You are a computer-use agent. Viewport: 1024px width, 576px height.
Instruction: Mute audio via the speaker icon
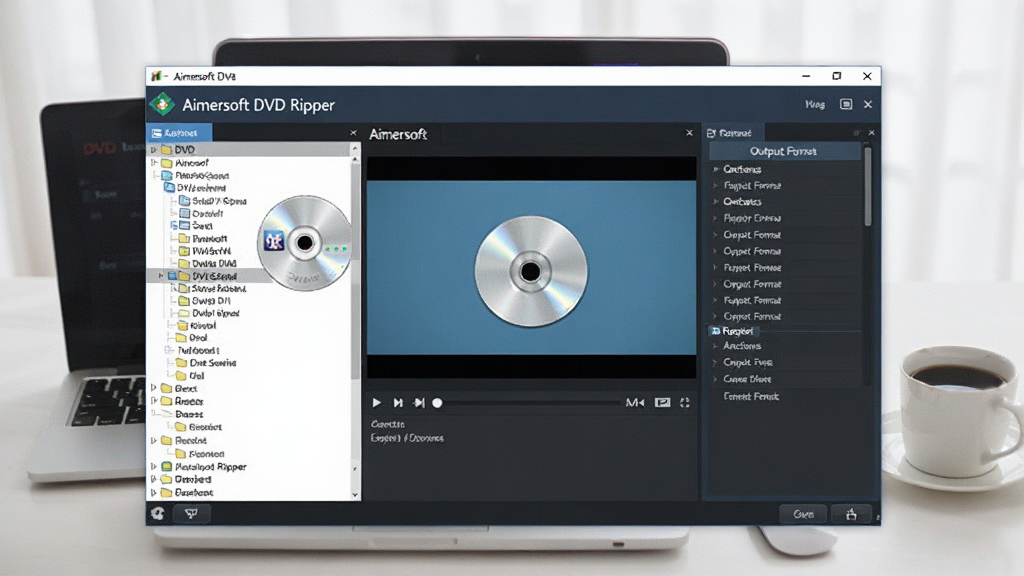pyautogui.click(x=635, y=403)
